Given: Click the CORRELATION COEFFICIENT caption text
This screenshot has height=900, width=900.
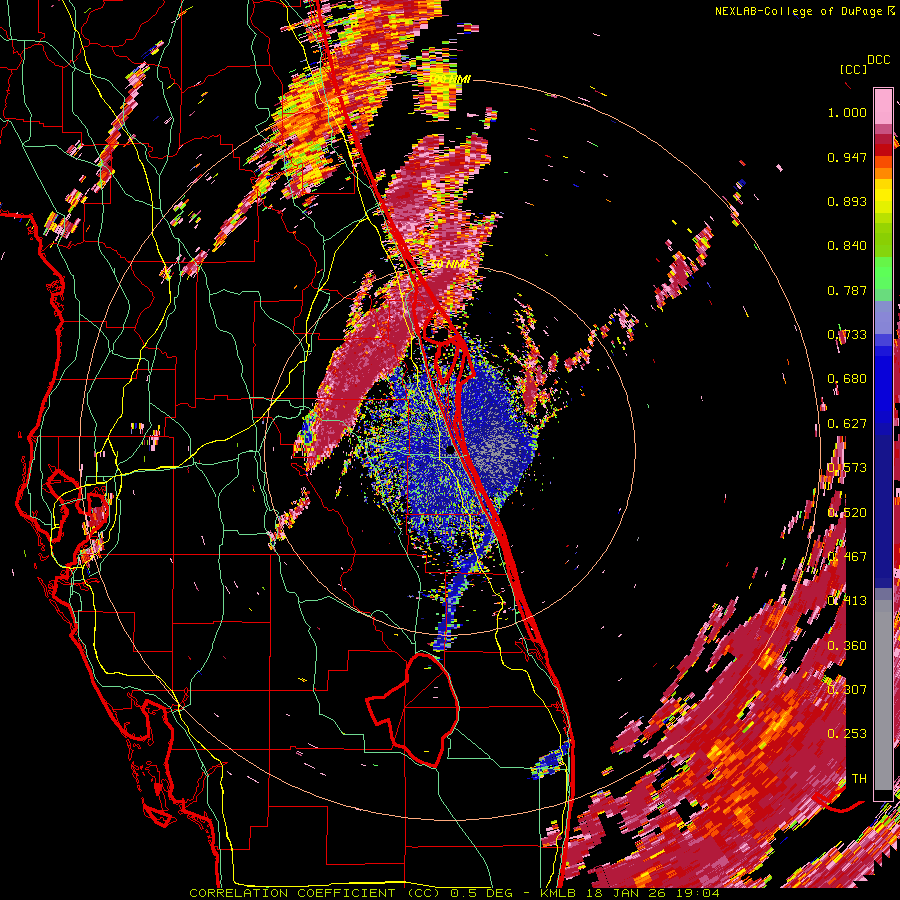Looking at the screenshot, I should (x=292, y=893).
